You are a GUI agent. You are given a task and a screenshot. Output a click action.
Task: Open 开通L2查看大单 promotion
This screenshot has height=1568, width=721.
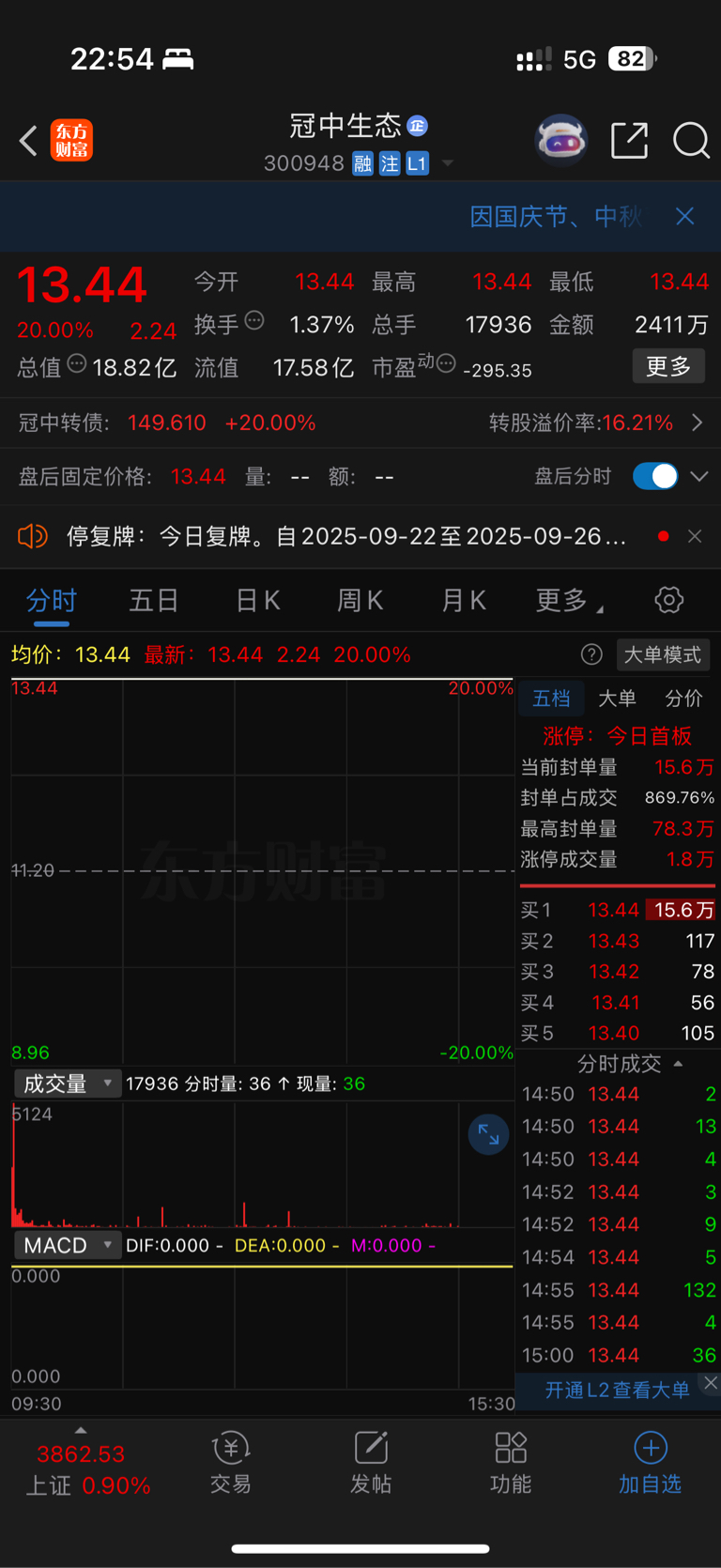point(617,1390)
